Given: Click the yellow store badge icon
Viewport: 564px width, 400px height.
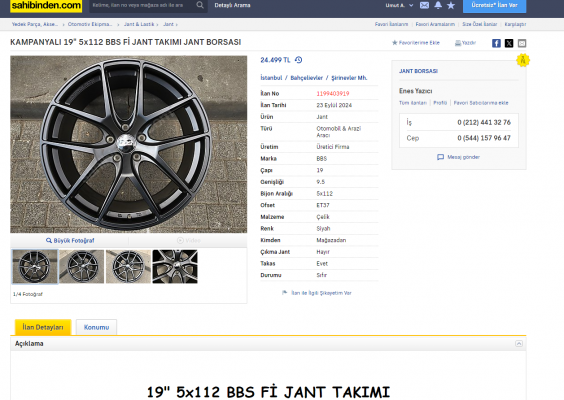Looking at the screenshot, I should click(x=523, y=60).
